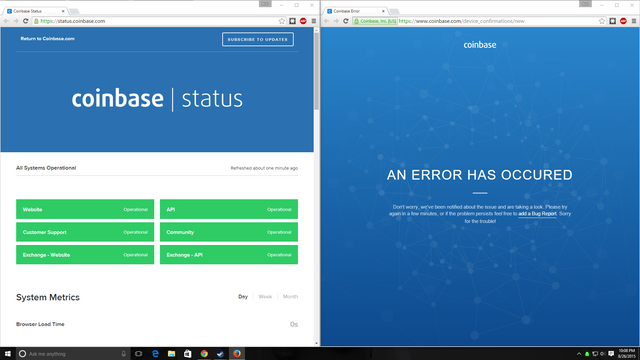
Task: Switch System Metrics to Week view
Action: (x=265, y=297)
